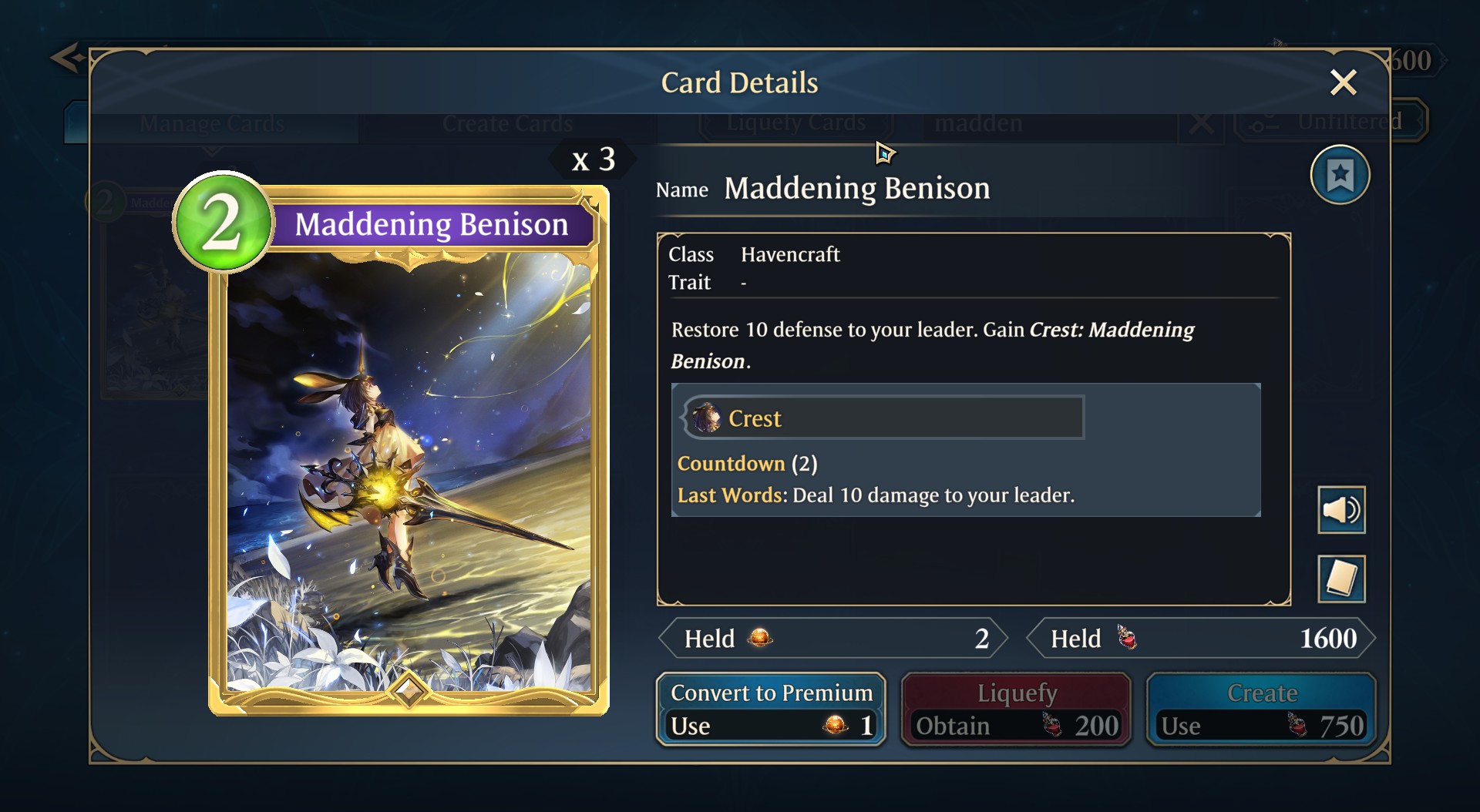Close the Card Details dialog
Screen dimensions: 1480x812
pyautogui.click(x=1343, y=82)
